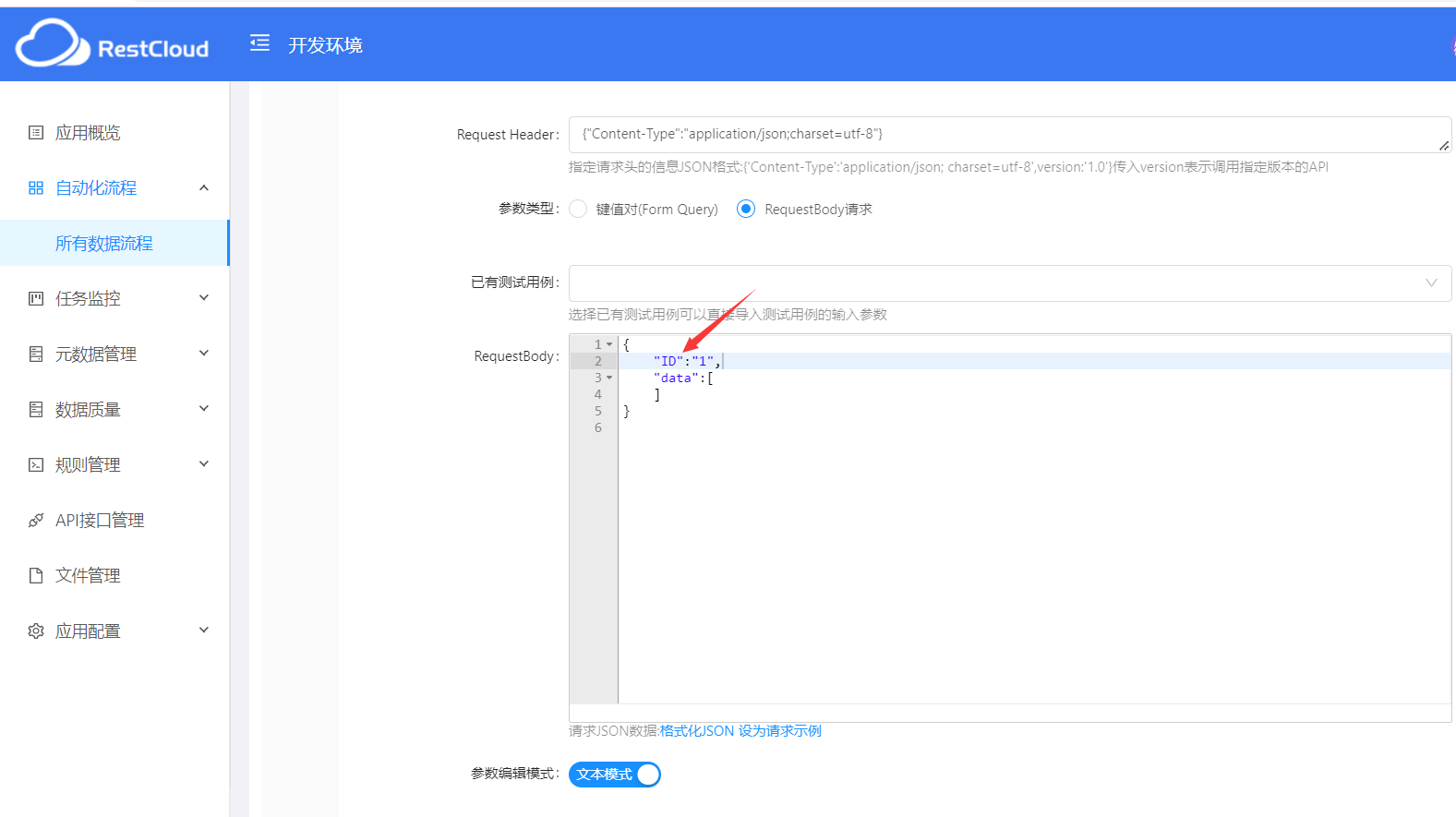1456x817 pixels.
Task: Click the 数据质量 list icon
Action: tap(36, 410)
